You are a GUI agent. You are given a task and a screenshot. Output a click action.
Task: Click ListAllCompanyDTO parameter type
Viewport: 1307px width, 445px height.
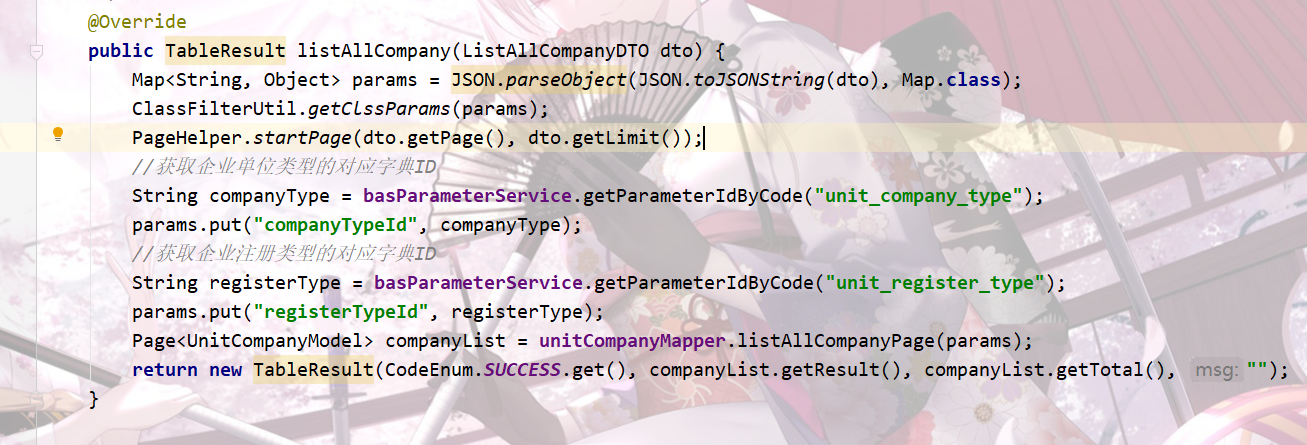(x=555, y=50)
